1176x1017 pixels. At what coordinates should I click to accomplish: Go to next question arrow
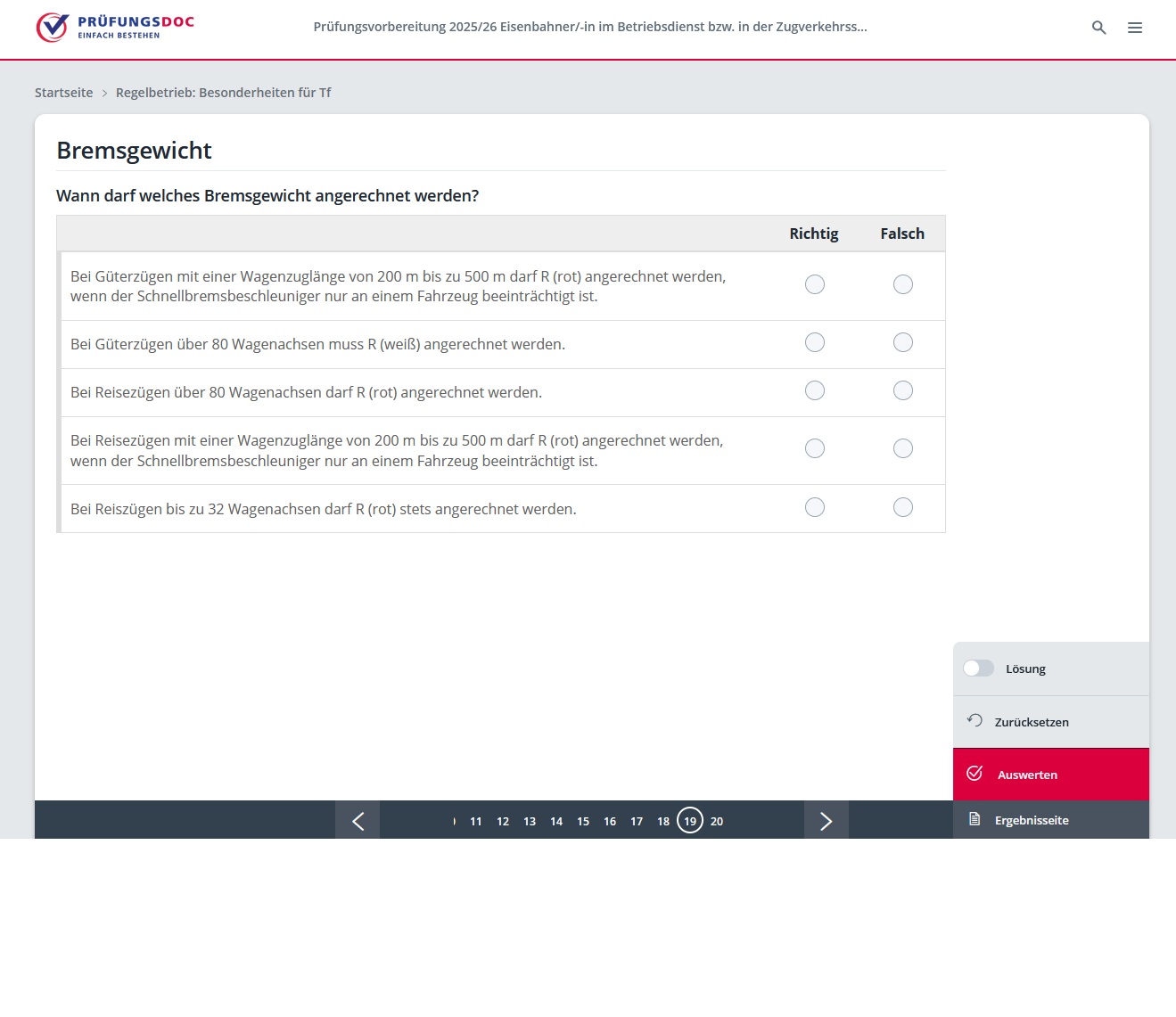pyautogui.click(x=826, y=821)
